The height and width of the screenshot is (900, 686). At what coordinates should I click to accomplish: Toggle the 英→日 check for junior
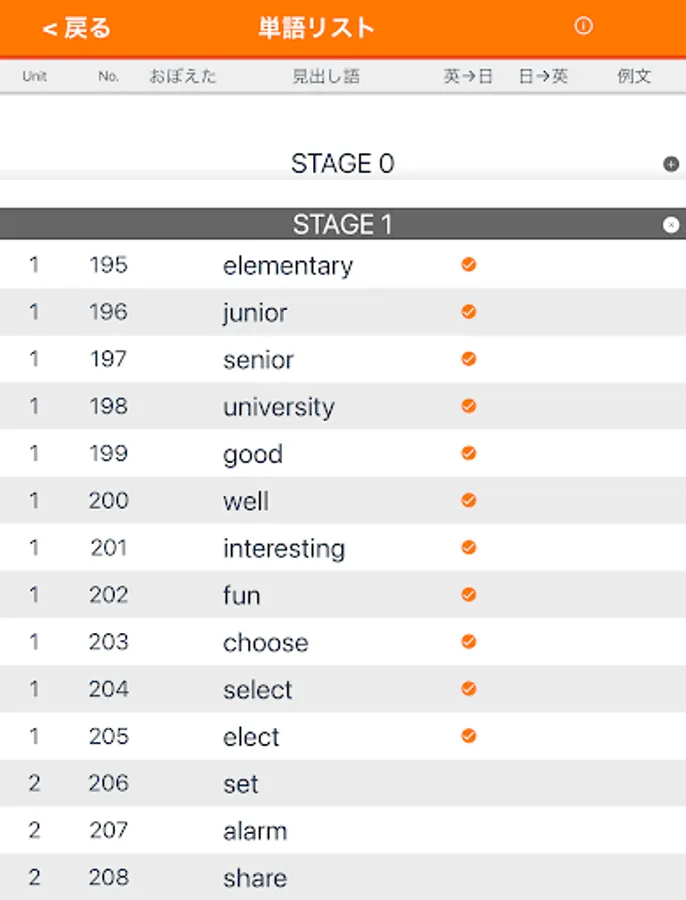[x=468, y=312]
